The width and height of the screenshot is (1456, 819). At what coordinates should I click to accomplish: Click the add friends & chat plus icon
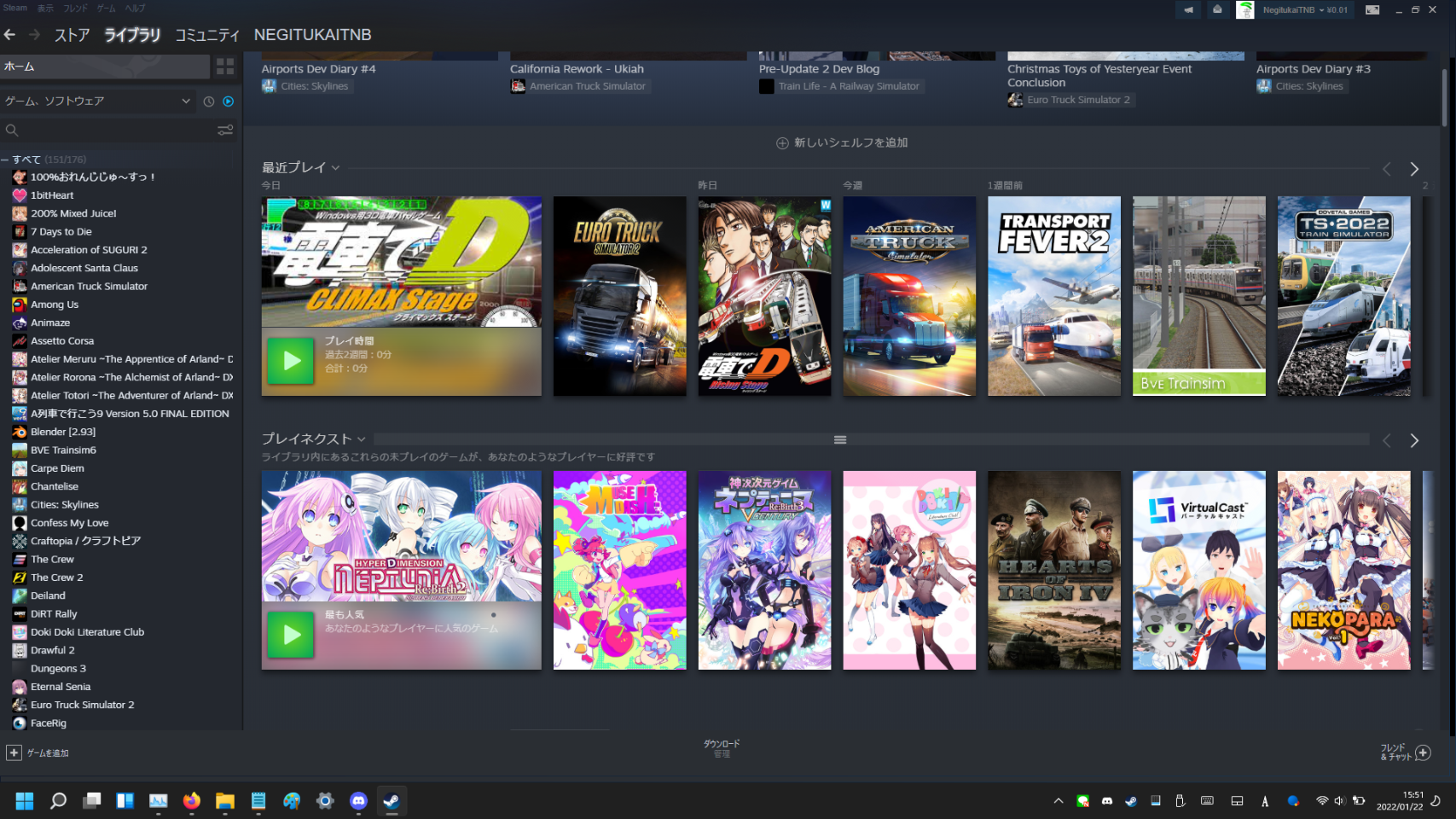pyautogui.click(x=1423, y=752)
